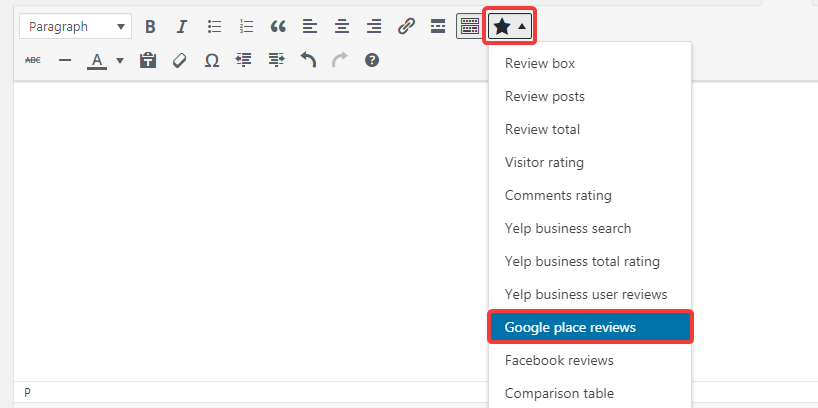The image size is (818, 408).
Task: Choose Comparison table option
Action: (x=590, y=393)
